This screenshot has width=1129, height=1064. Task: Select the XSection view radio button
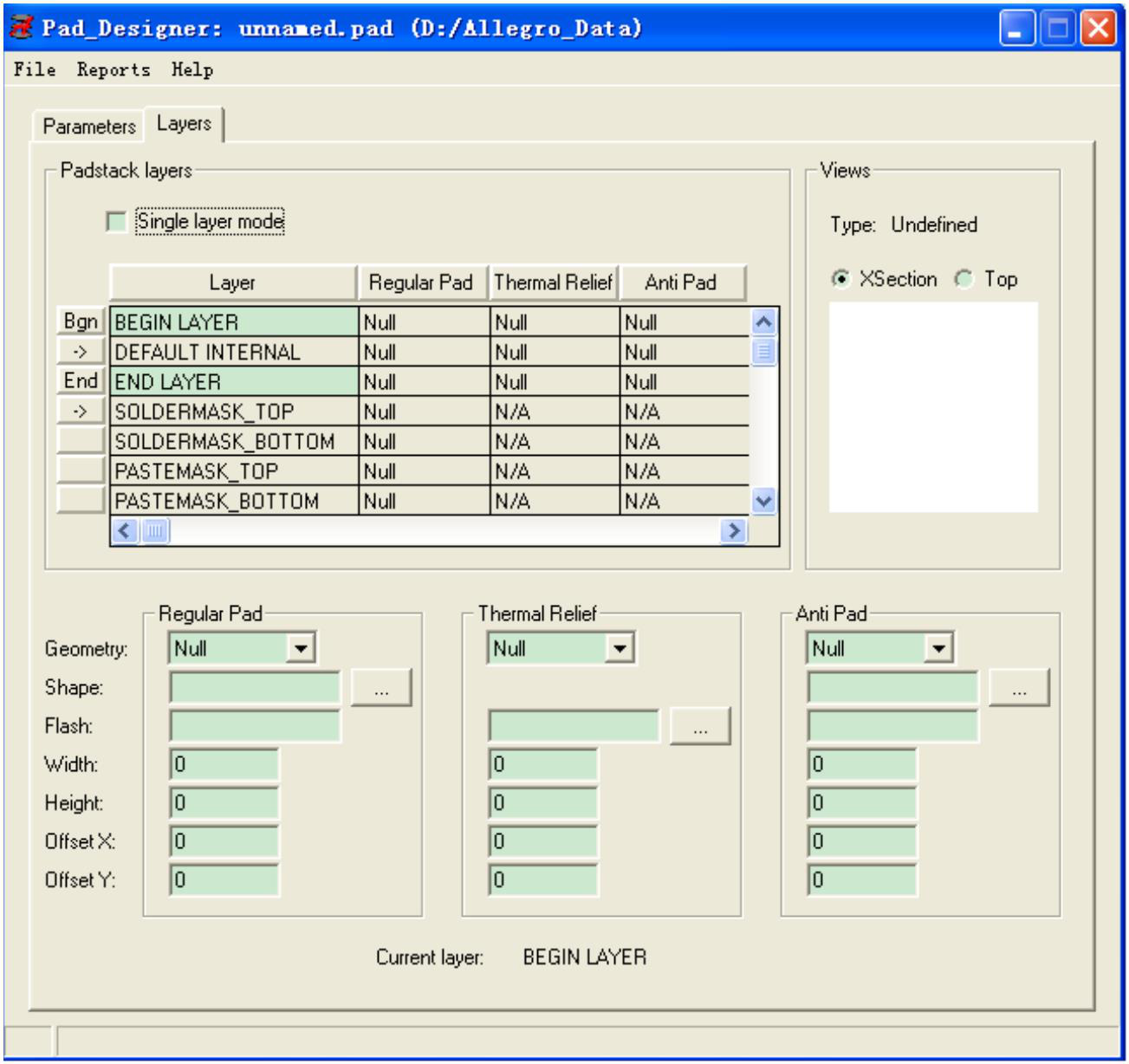pos(840,279)
